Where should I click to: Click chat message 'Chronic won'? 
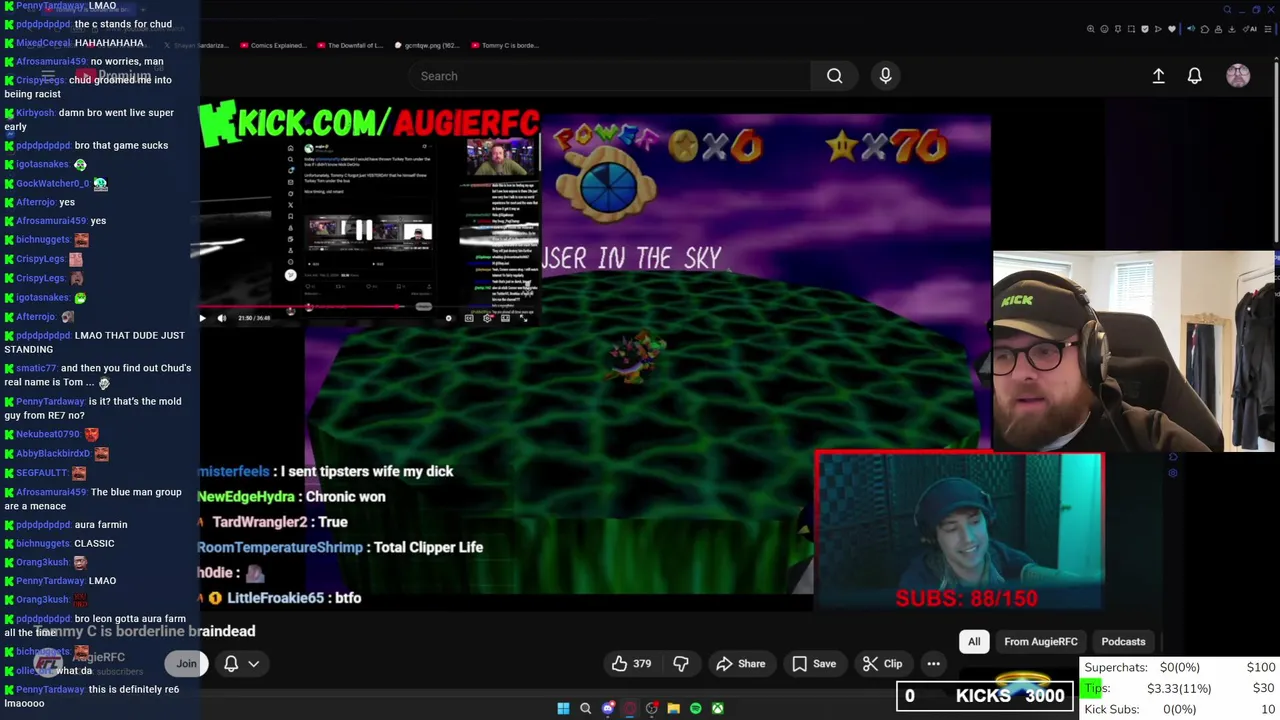291,496
